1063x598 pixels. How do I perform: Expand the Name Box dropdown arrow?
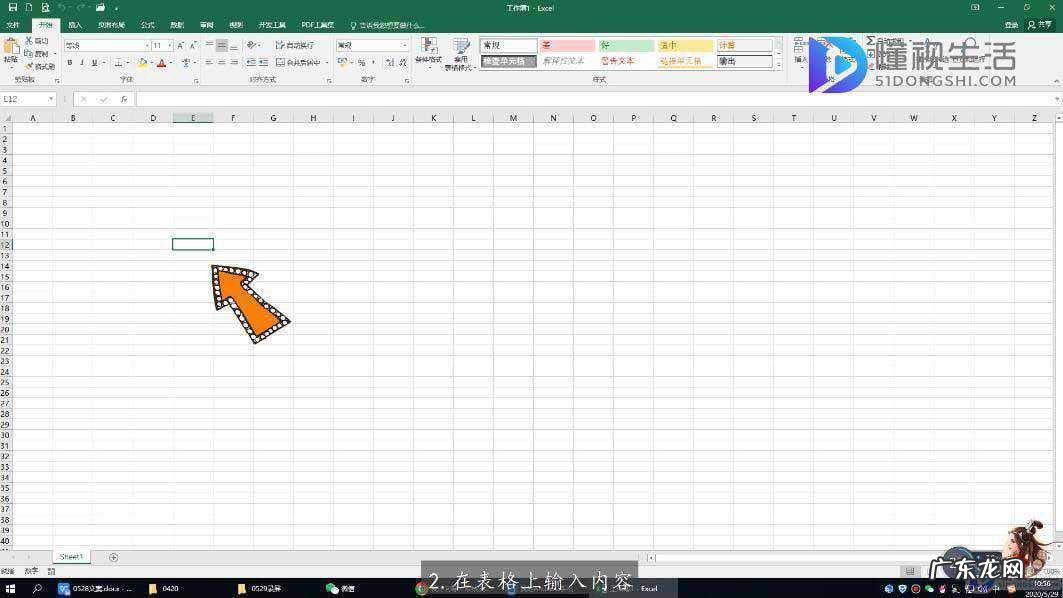[51, 99]
